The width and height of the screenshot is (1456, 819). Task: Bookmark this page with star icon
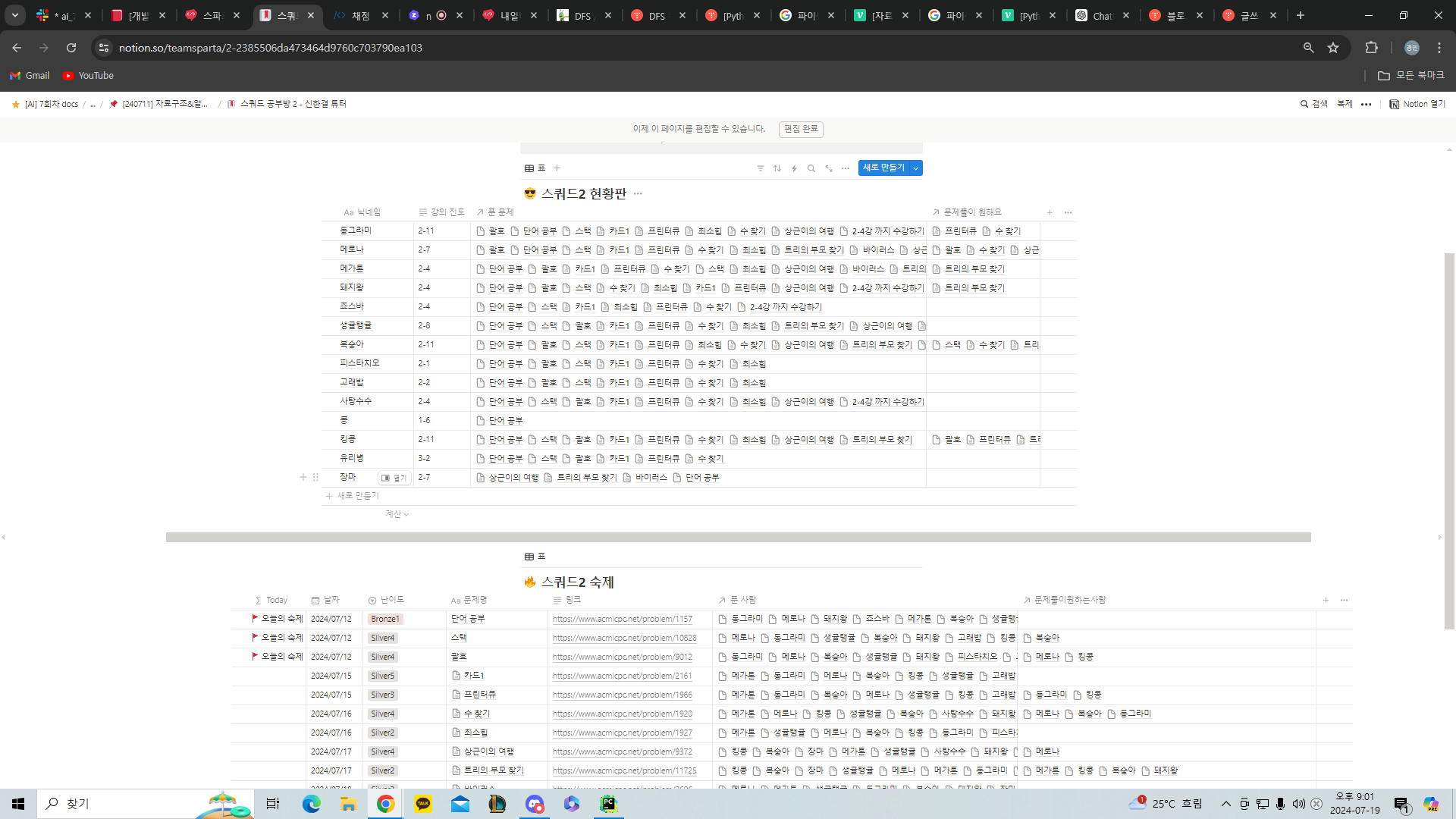[1333, 48]
